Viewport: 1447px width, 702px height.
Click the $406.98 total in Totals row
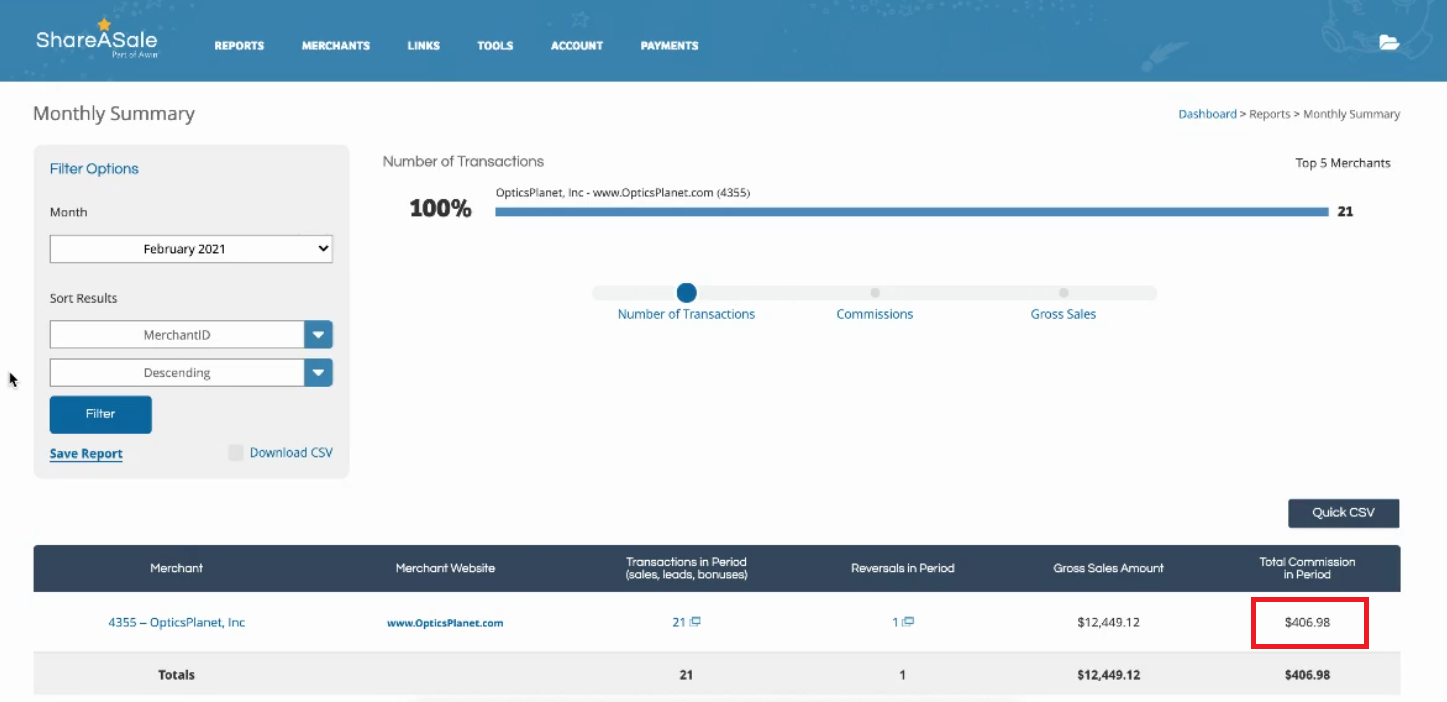point(1308,675)
